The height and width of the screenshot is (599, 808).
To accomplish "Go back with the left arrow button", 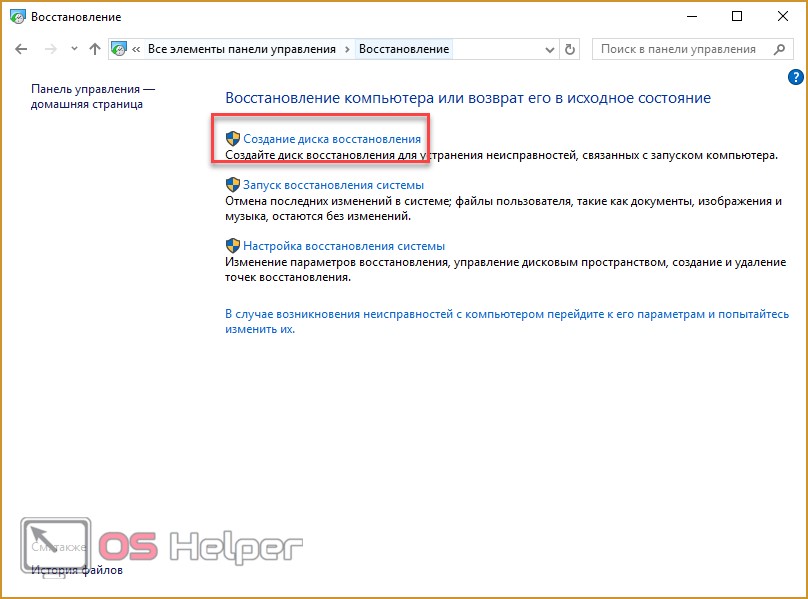I will tap(21, 49).
